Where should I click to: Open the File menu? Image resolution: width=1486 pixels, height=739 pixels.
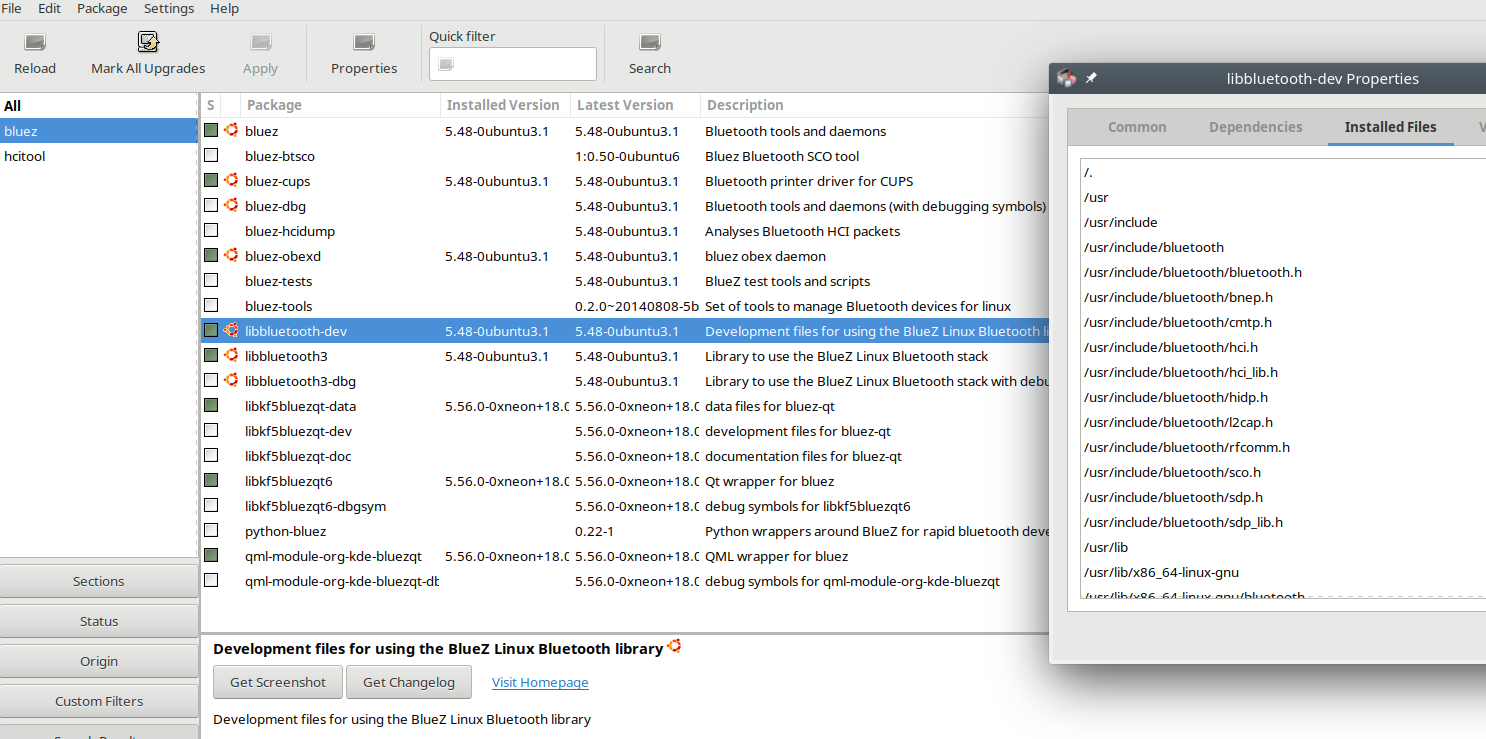(12, 8)
